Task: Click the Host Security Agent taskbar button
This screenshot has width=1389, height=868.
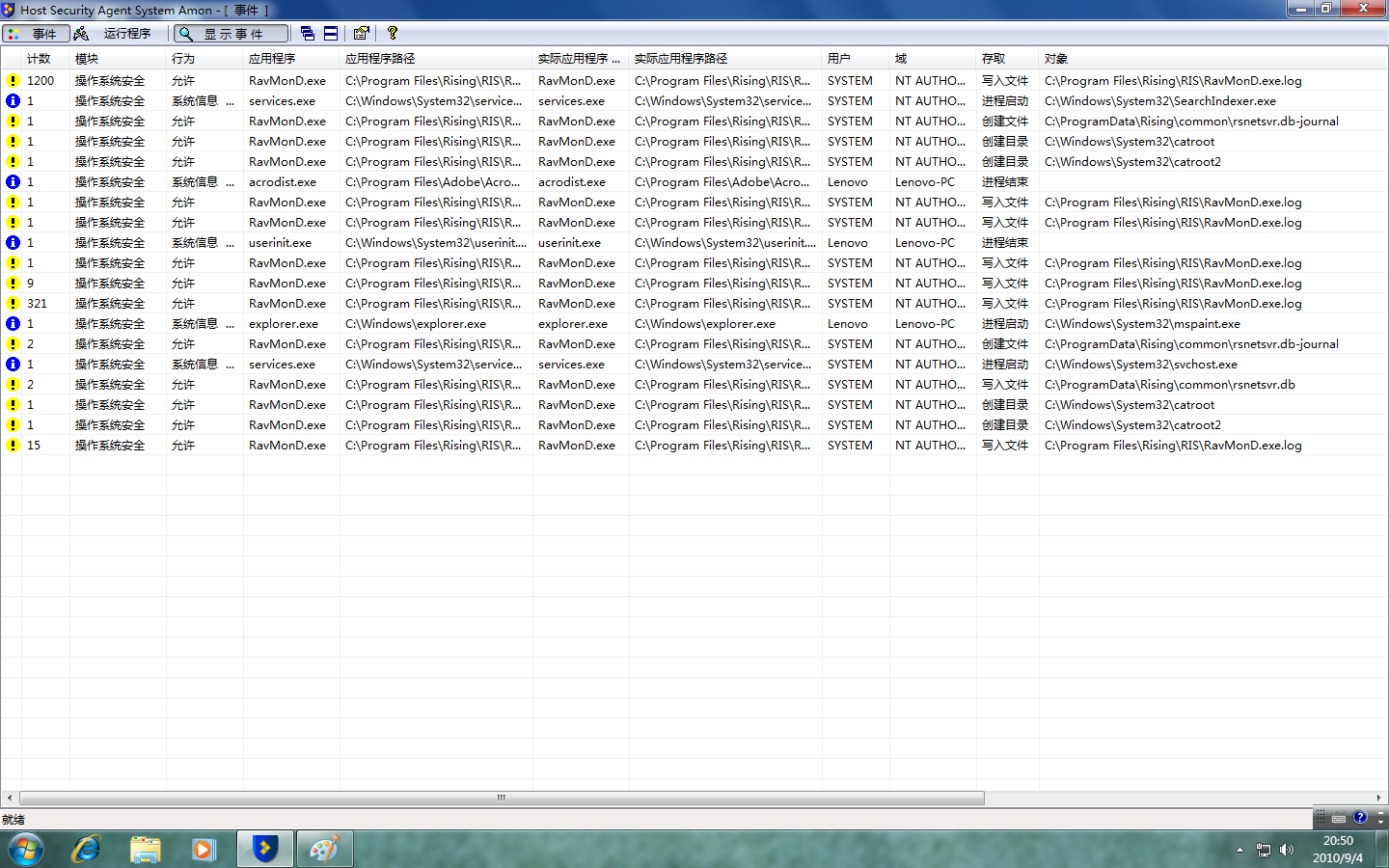Action: point(265,850)
